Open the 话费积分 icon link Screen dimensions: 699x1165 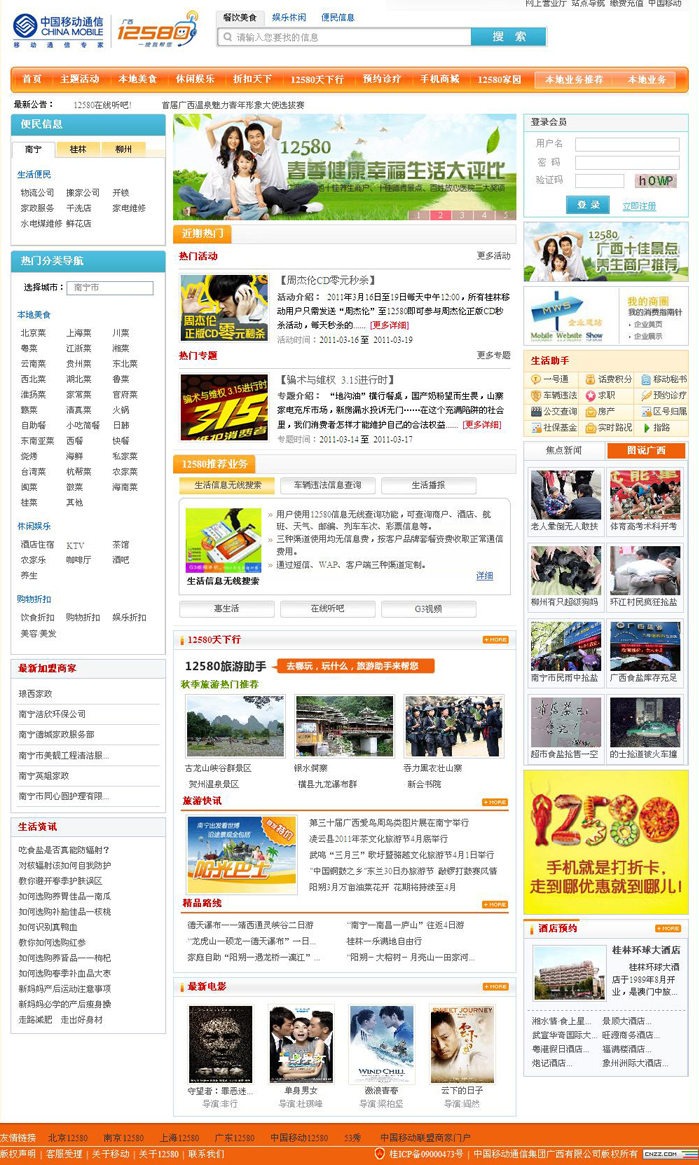click(590, 380)
